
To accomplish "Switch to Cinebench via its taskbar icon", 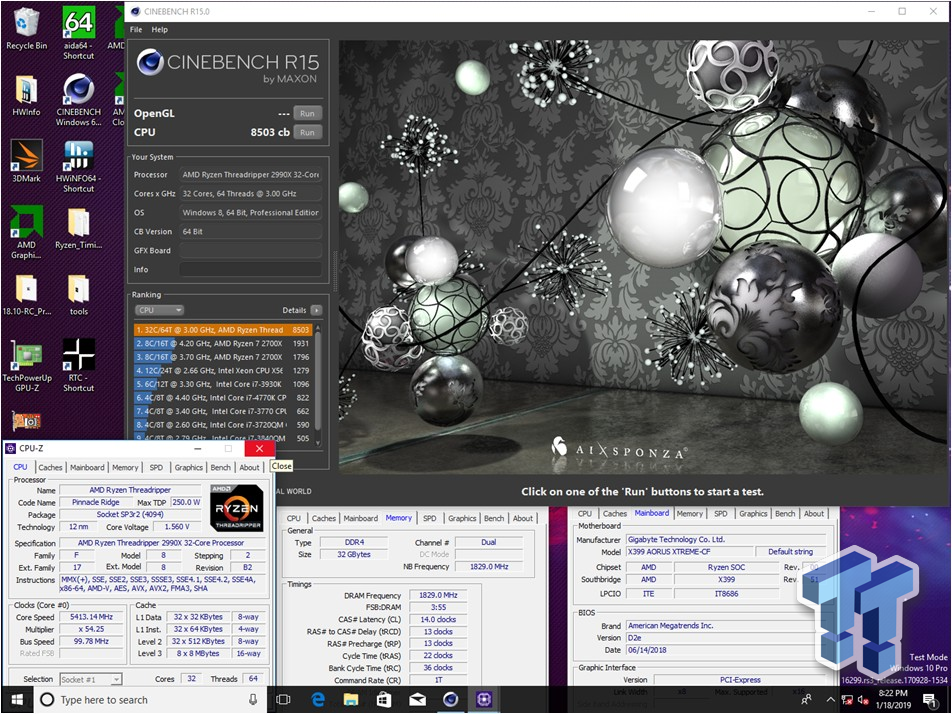I will (450, 699).
